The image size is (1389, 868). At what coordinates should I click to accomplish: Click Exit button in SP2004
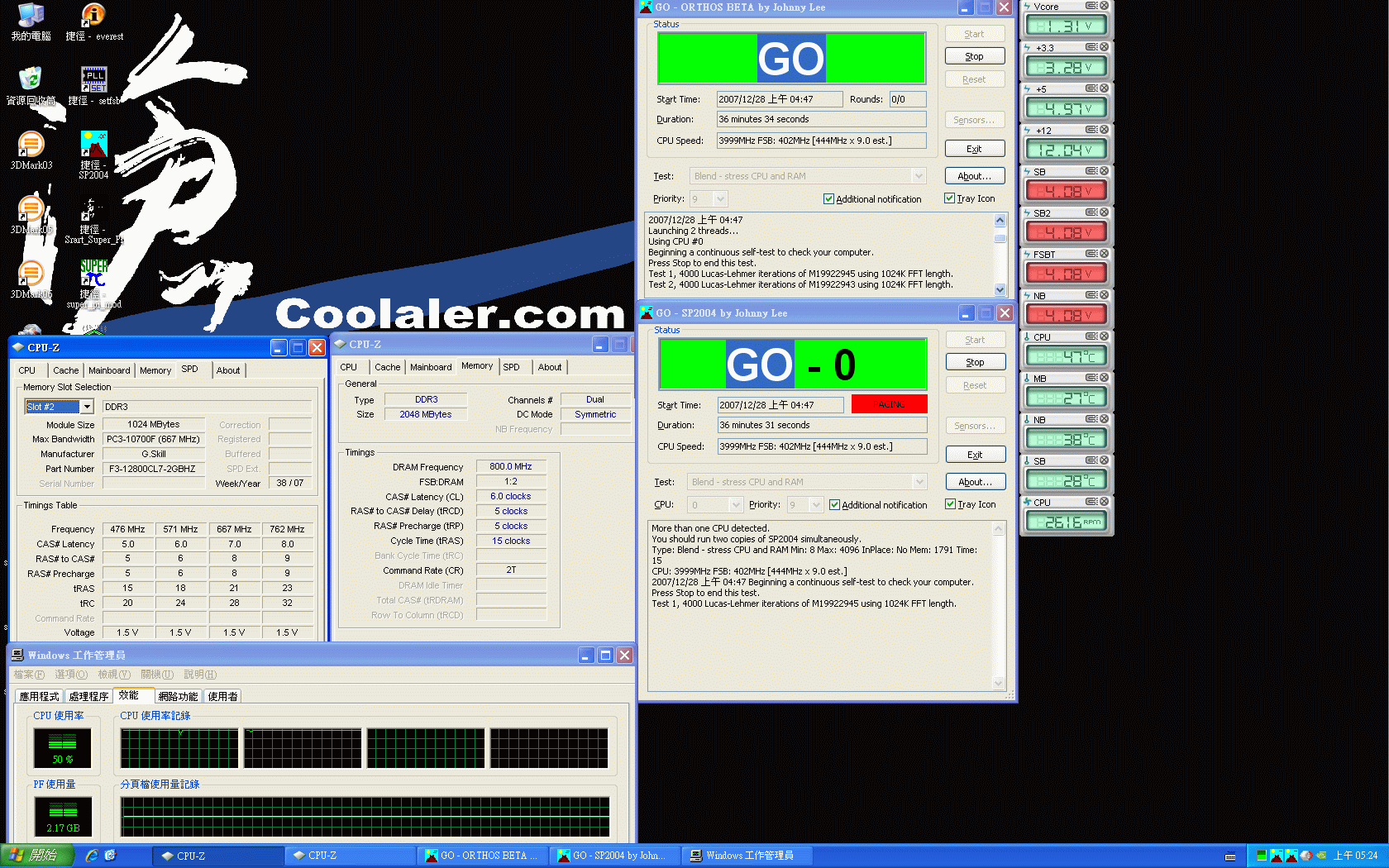[x=976, y=455]
